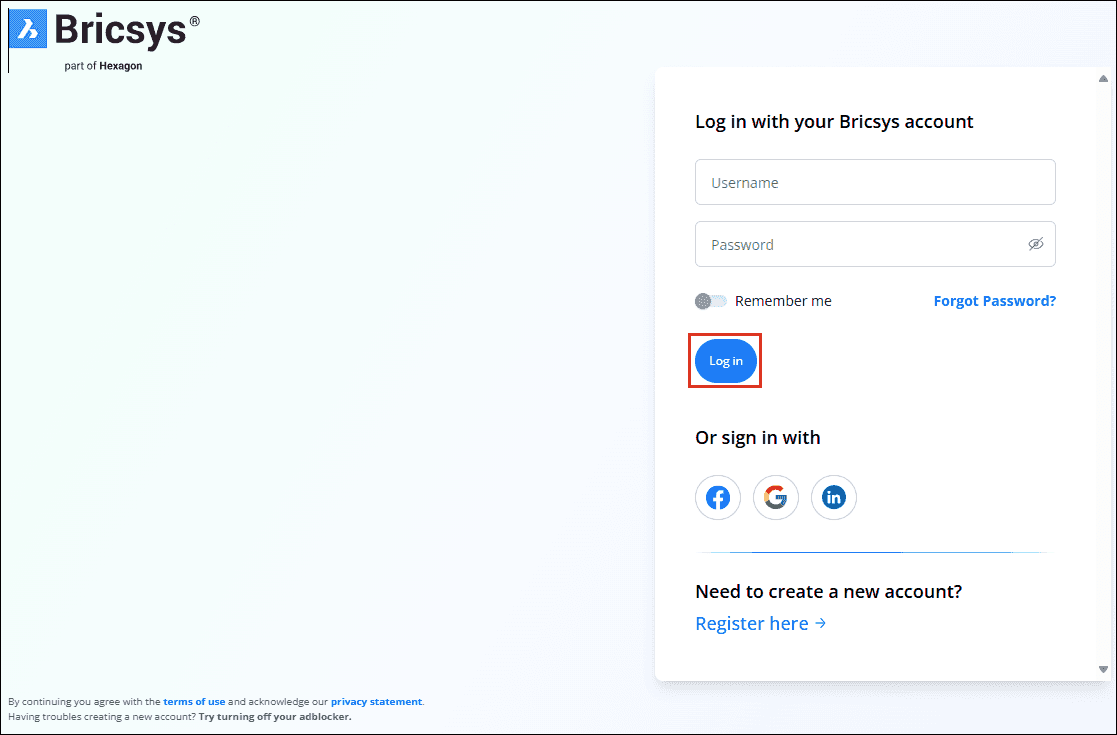The image size is (1117, 735).
Task: Enable the Remember me toggle switch
Action: pos(711,301)
